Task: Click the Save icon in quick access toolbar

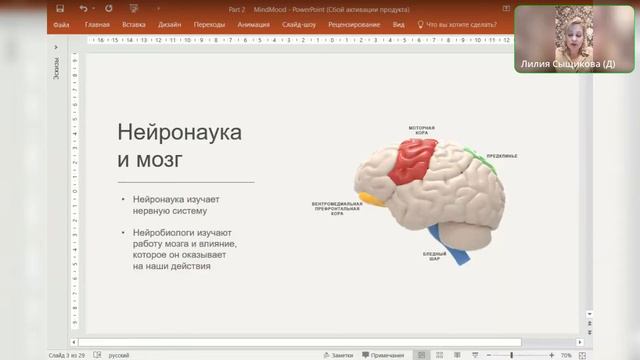Action: pos(60,9)
